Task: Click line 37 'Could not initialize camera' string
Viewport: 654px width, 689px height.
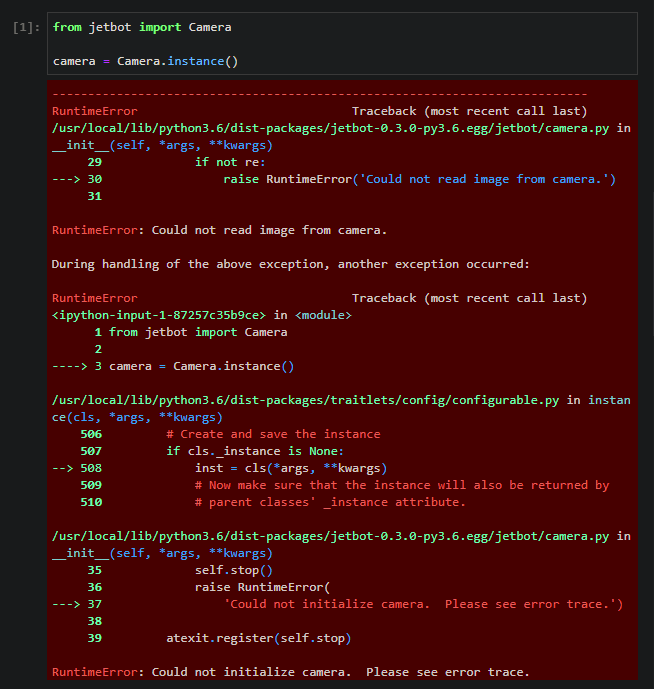Action: pos(424,604)
